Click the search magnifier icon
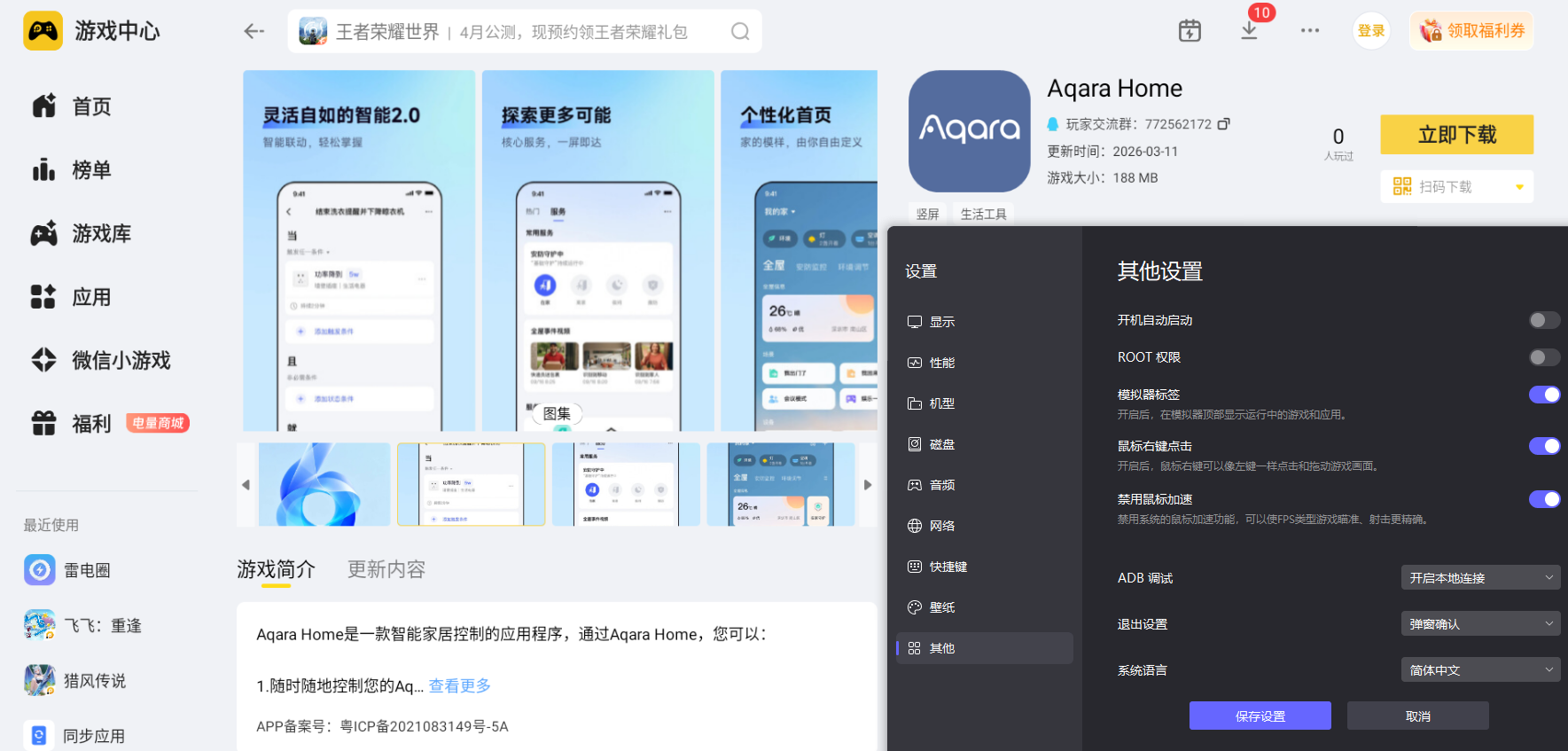The width and height of the screenshot is (1568, 751). coord(740,32)
